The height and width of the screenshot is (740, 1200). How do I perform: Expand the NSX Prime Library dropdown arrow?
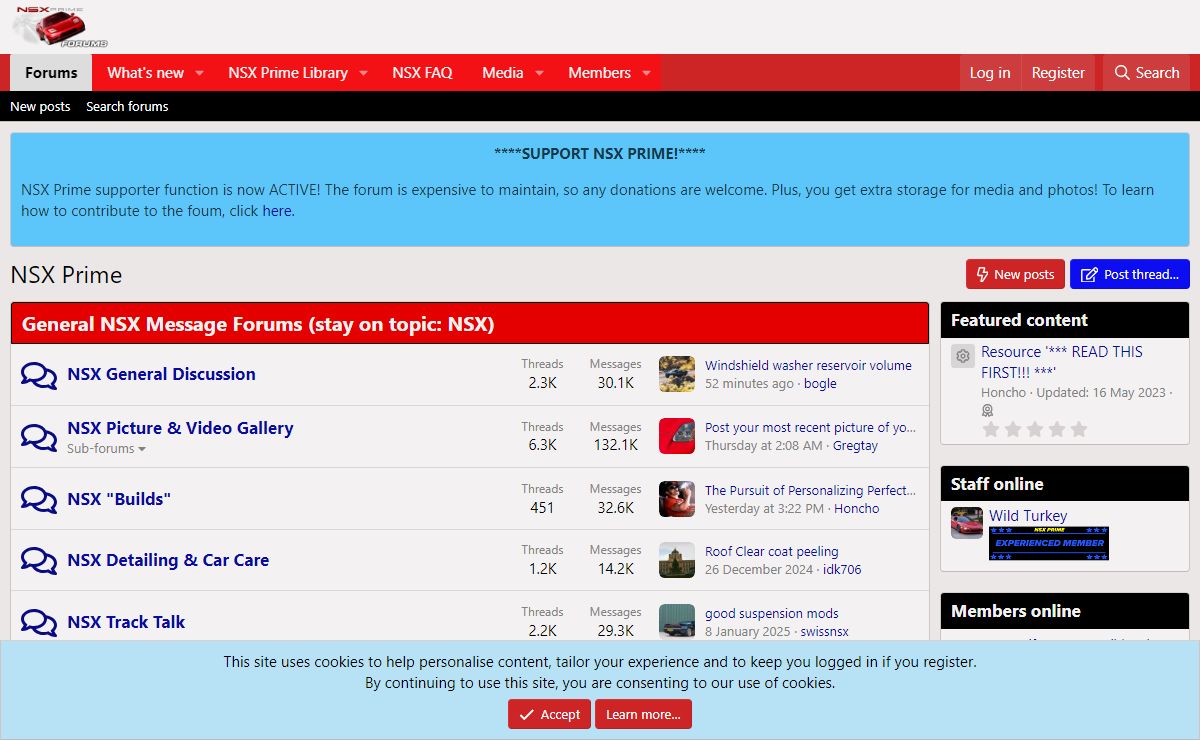(x=363, y=73)
